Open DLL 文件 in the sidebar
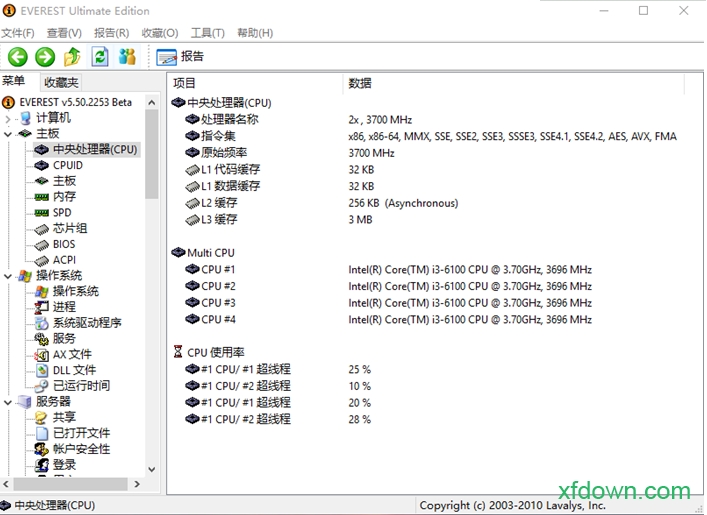 [x=74, y=370]
